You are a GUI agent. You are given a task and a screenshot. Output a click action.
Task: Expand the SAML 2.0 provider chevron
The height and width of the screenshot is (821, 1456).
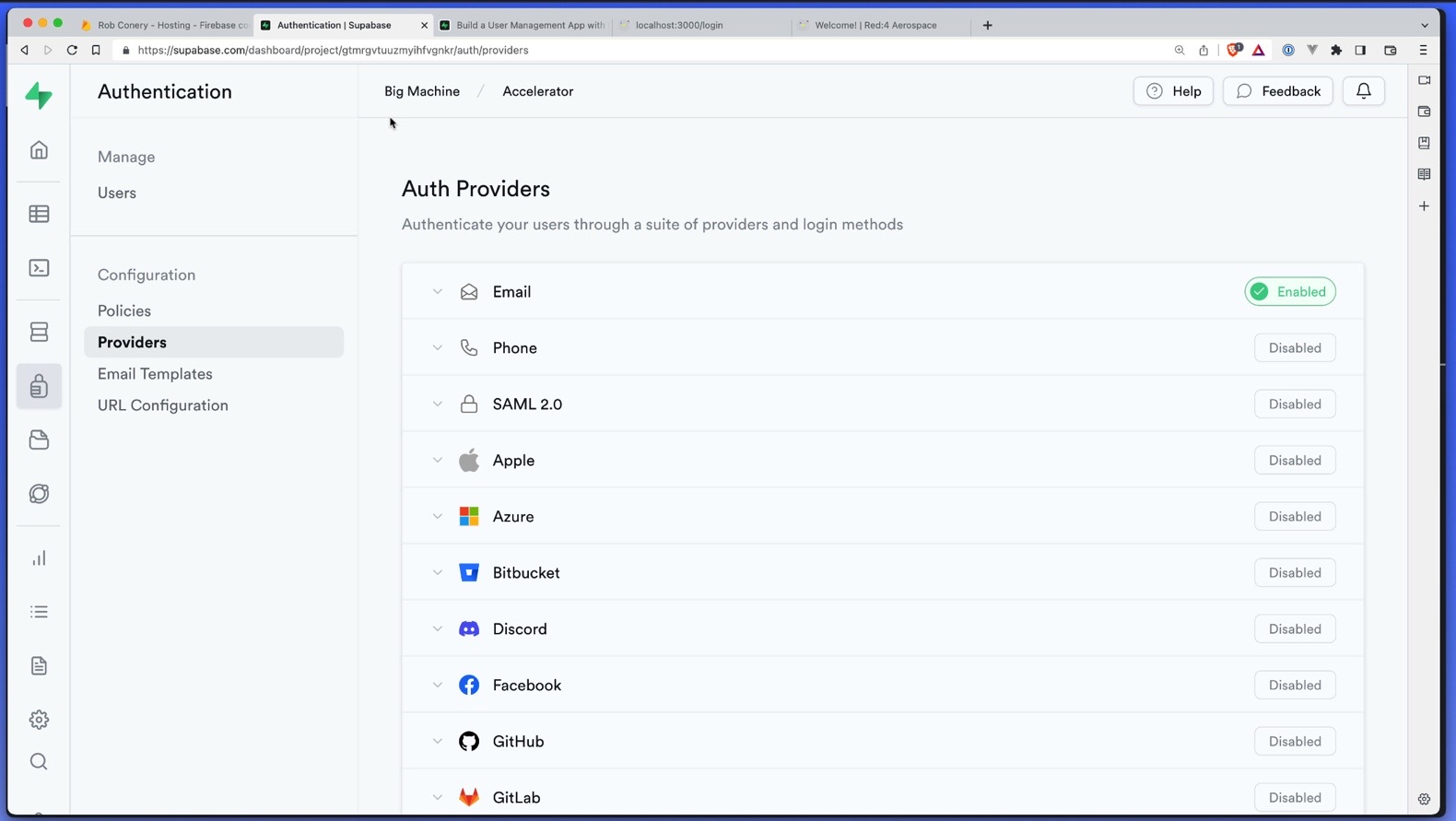438,405
